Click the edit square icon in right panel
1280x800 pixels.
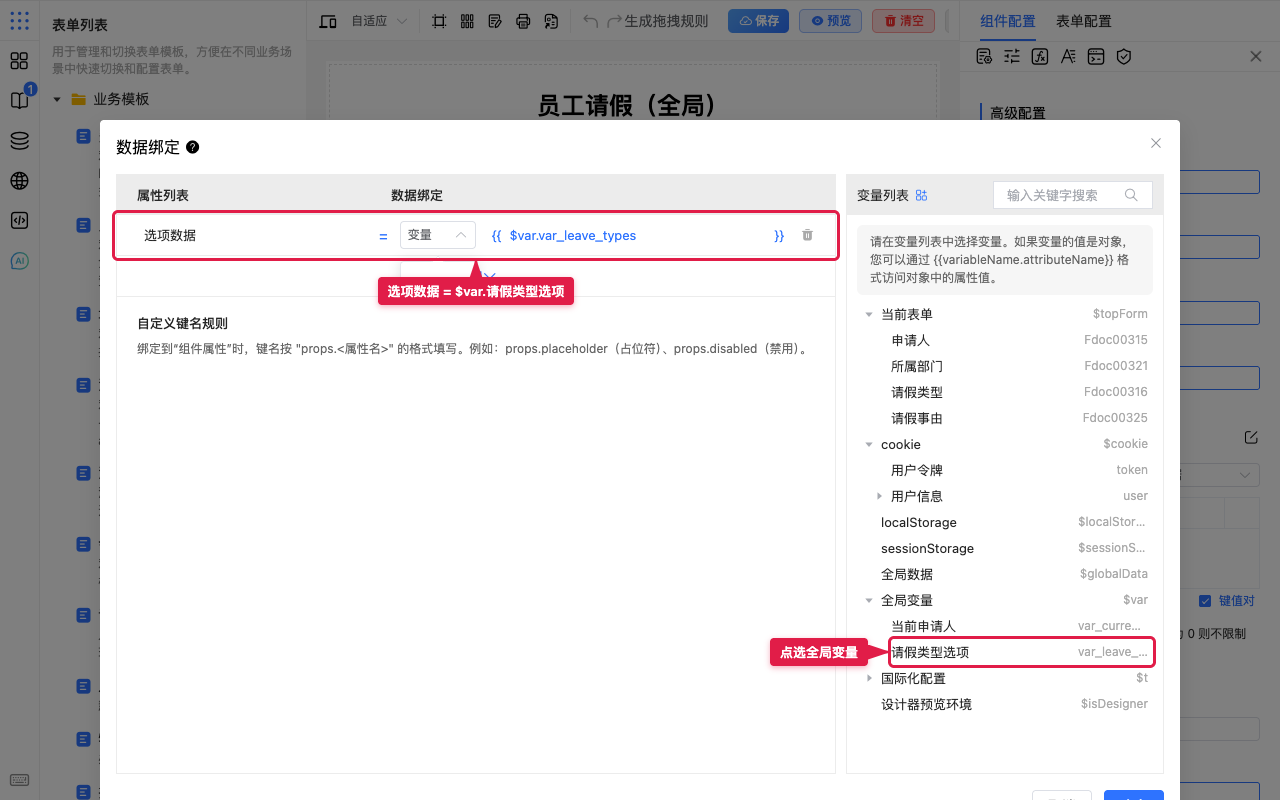coord(1251,437)
